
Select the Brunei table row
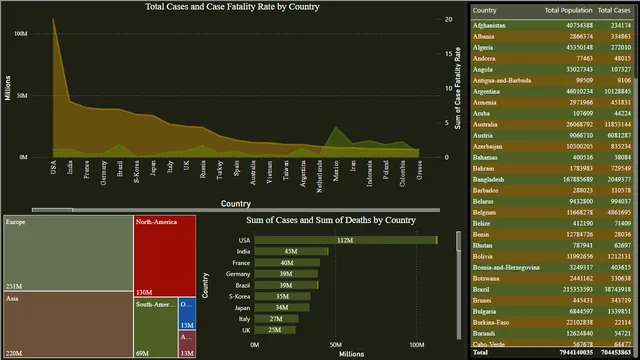[x=552, y=301]
